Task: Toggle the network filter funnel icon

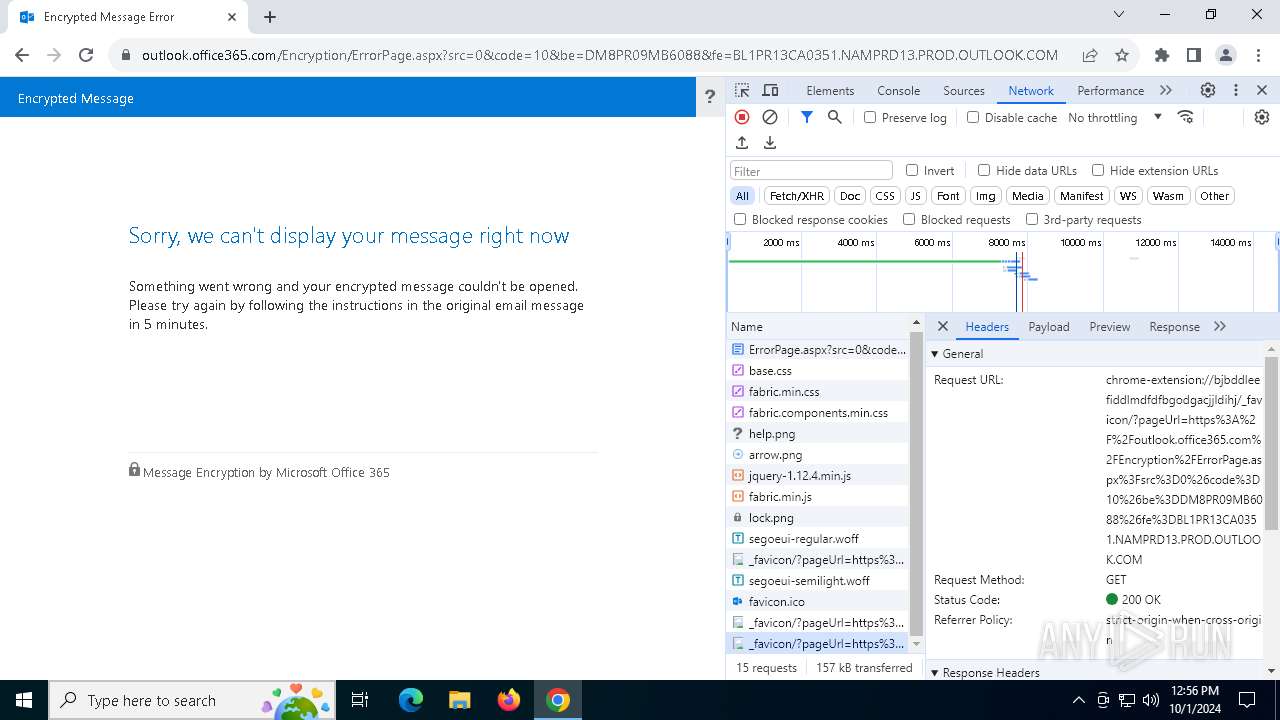Action: (x=807, y=117)
